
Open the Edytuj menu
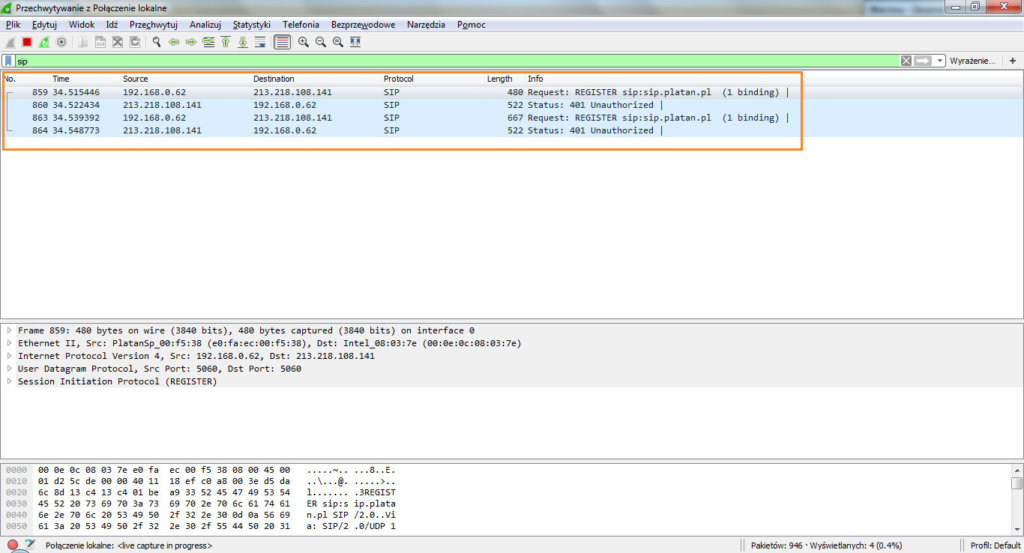click(44, 25)
